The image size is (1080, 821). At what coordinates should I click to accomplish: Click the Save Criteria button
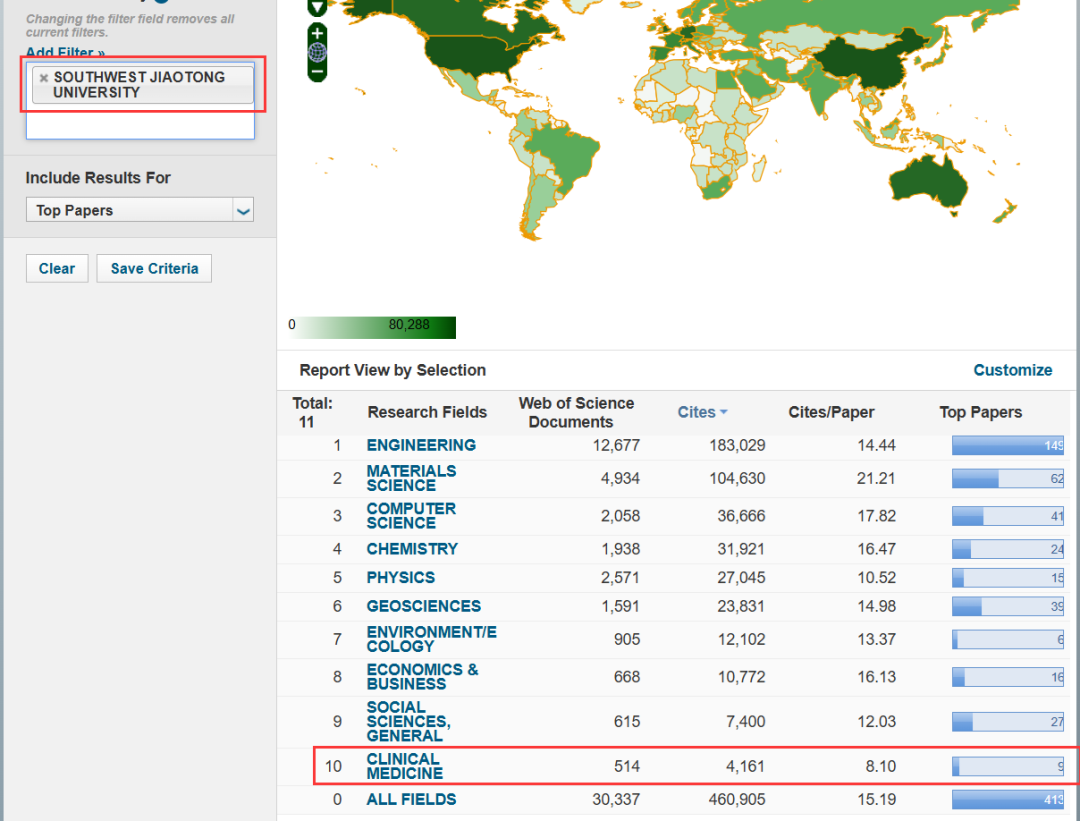pos(154,269)
